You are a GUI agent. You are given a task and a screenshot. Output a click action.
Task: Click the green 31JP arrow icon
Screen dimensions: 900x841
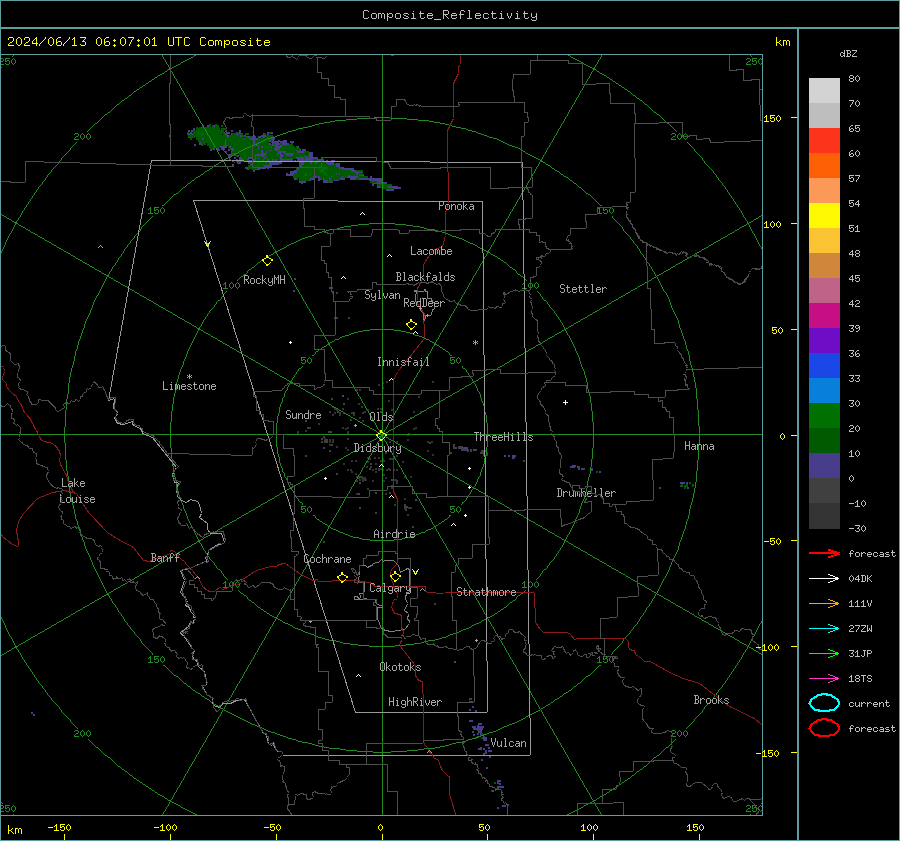pyautogui.click(x=824, y=653)
